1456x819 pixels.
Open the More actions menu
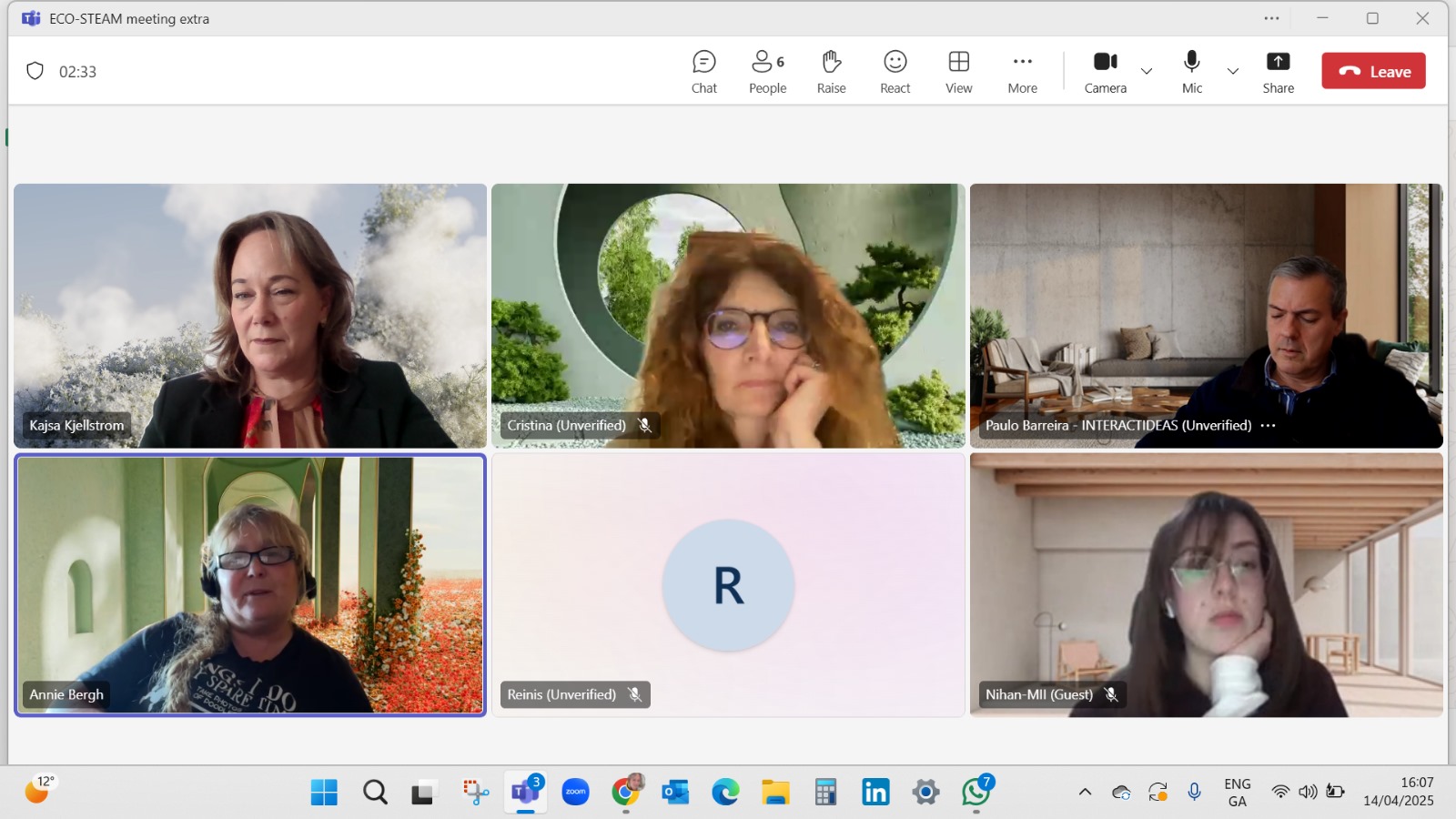(1022, 72)
